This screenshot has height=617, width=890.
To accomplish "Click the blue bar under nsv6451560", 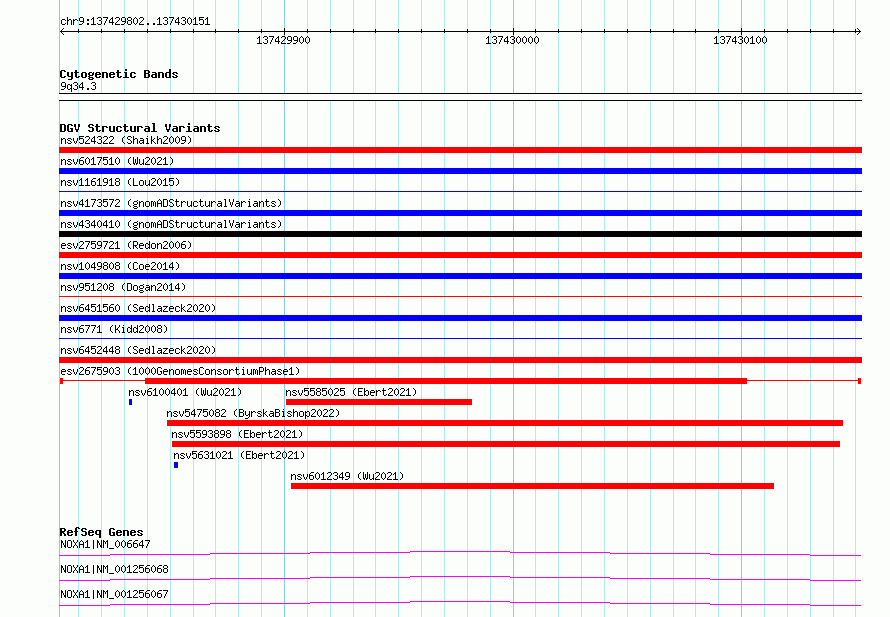I will tap(460, 318).
